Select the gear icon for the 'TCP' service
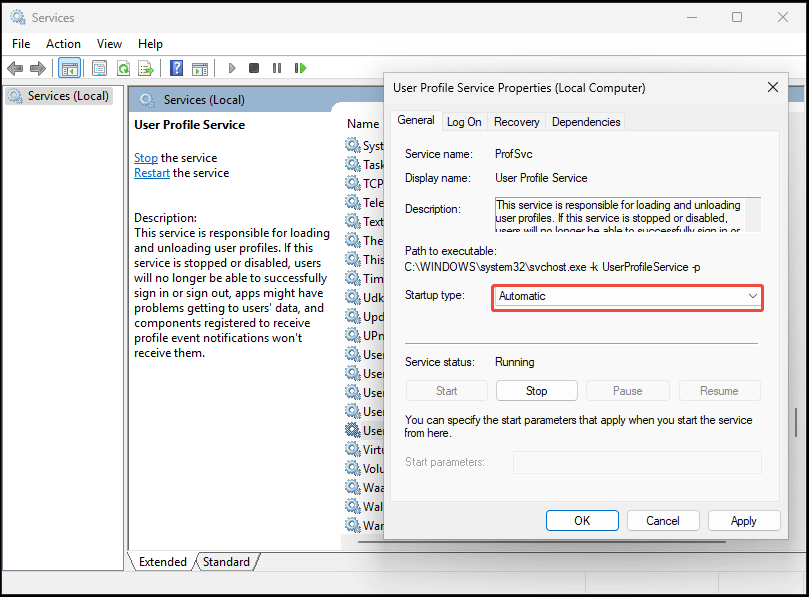The image size is (809, 597). coord(353,183)
